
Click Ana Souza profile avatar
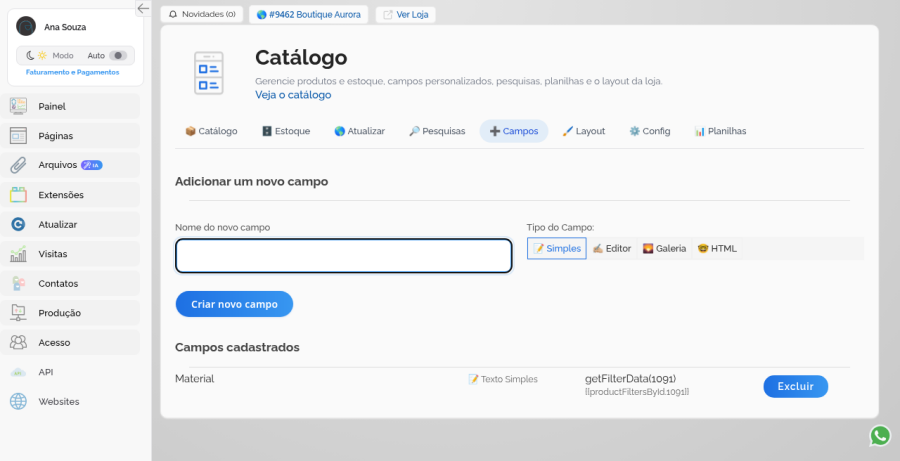(26, 26)
